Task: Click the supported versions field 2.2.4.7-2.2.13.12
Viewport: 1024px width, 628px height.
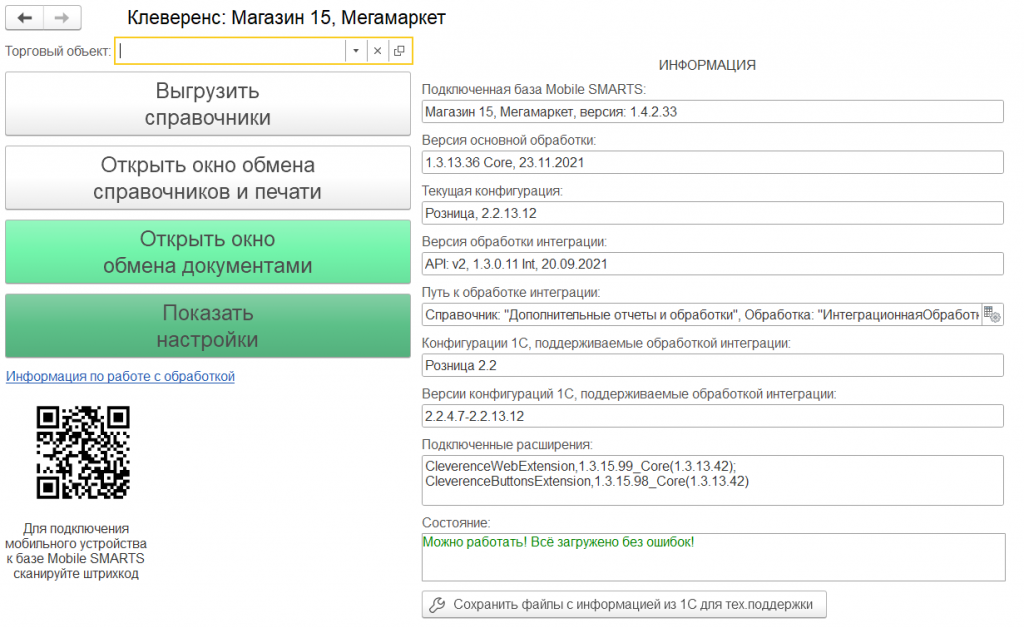Action: [712, 416]
